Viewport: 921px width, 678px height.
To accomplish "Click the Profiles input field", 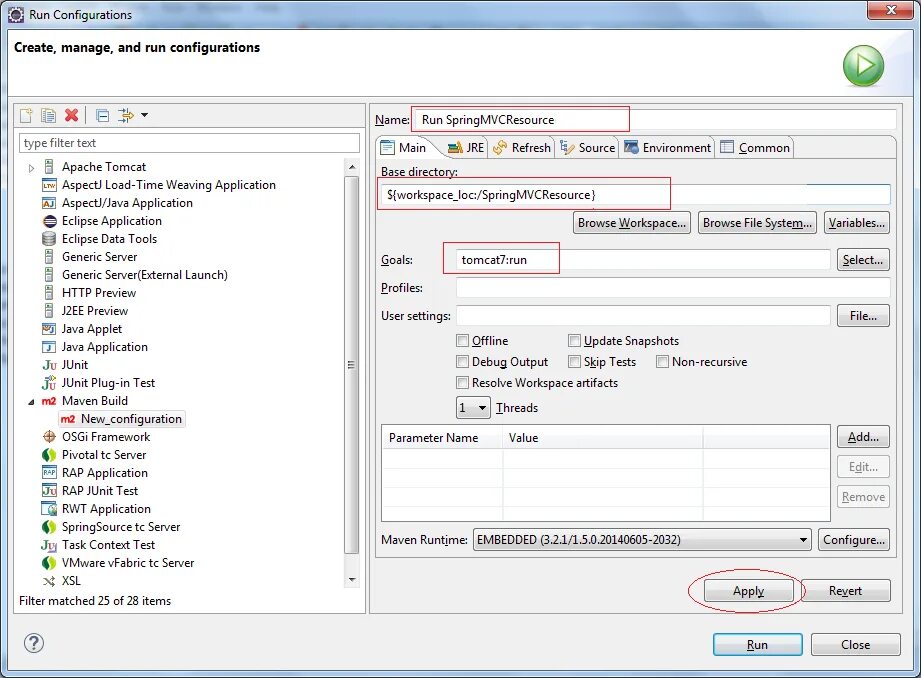I will [x=673, y=288].
